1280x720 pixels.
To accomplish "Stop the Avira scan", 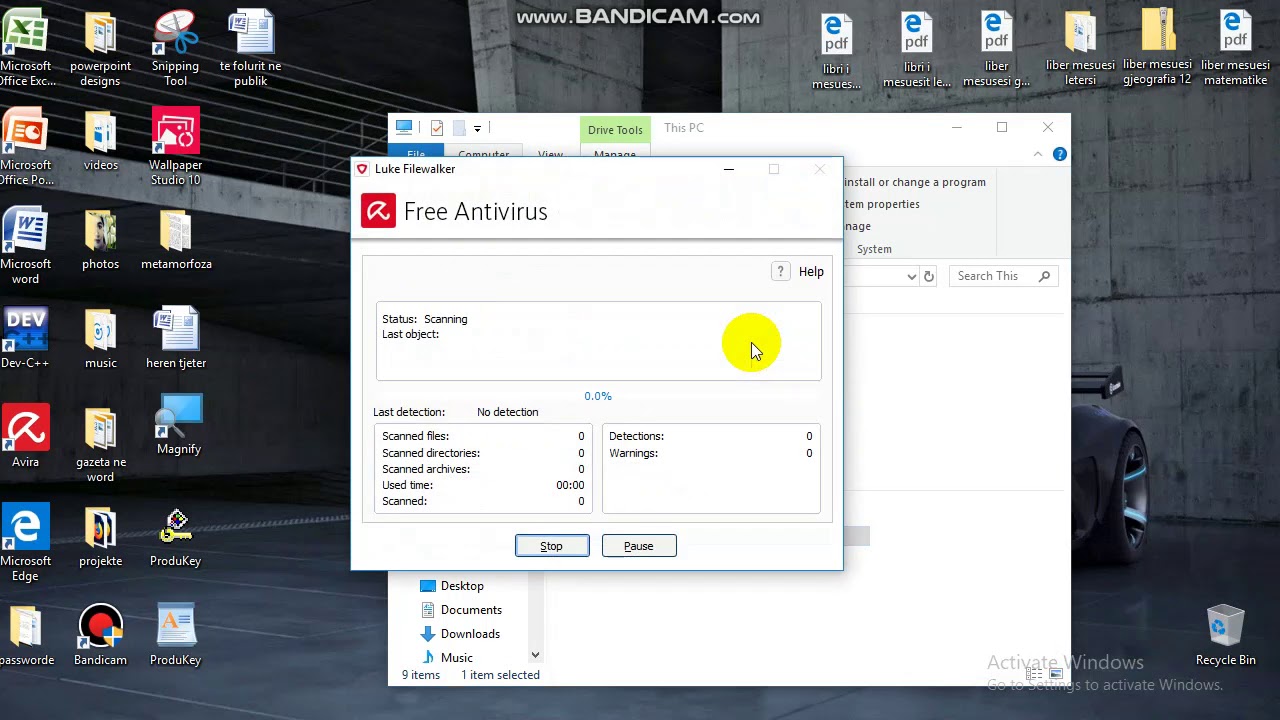I will coord(552,546).
